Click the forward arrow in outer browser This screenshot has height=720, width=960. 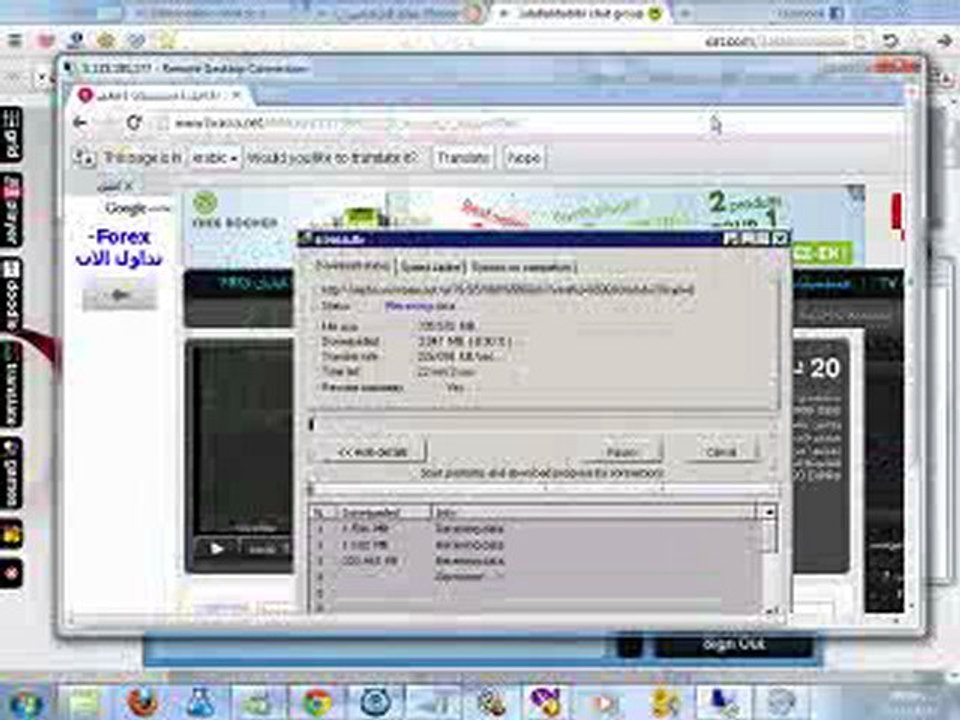pyautogui.click(x=945, y=40)
